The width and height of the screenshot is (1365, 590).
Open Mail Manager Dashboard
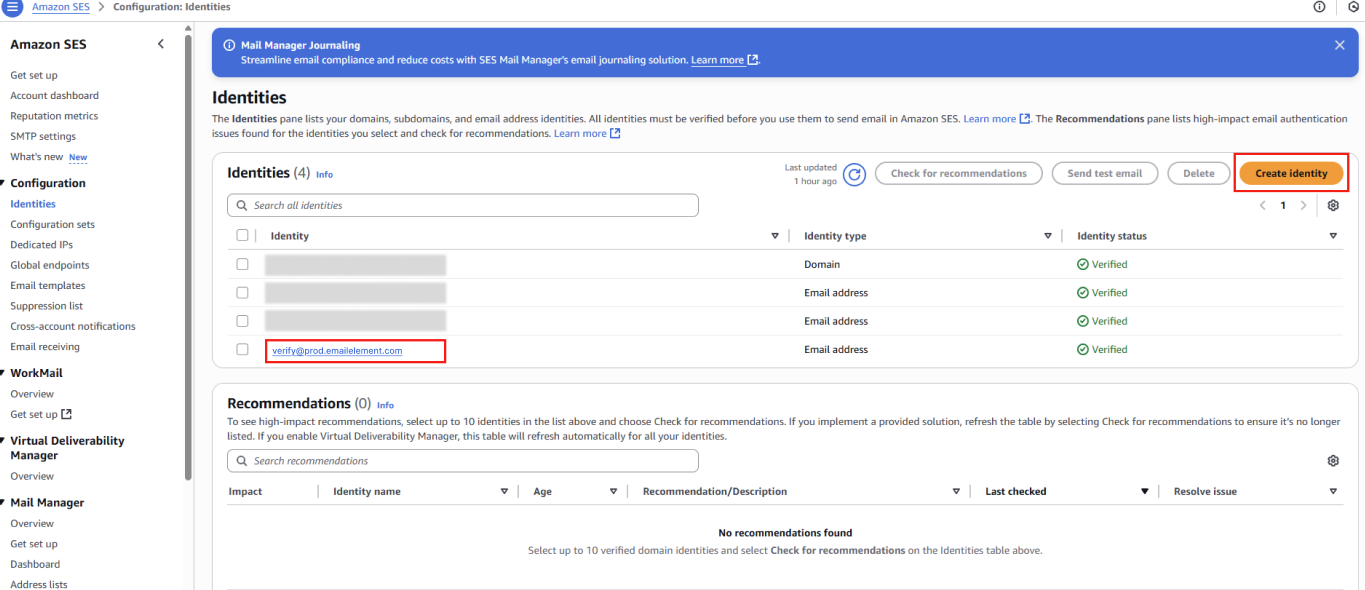tap(35, 564)
